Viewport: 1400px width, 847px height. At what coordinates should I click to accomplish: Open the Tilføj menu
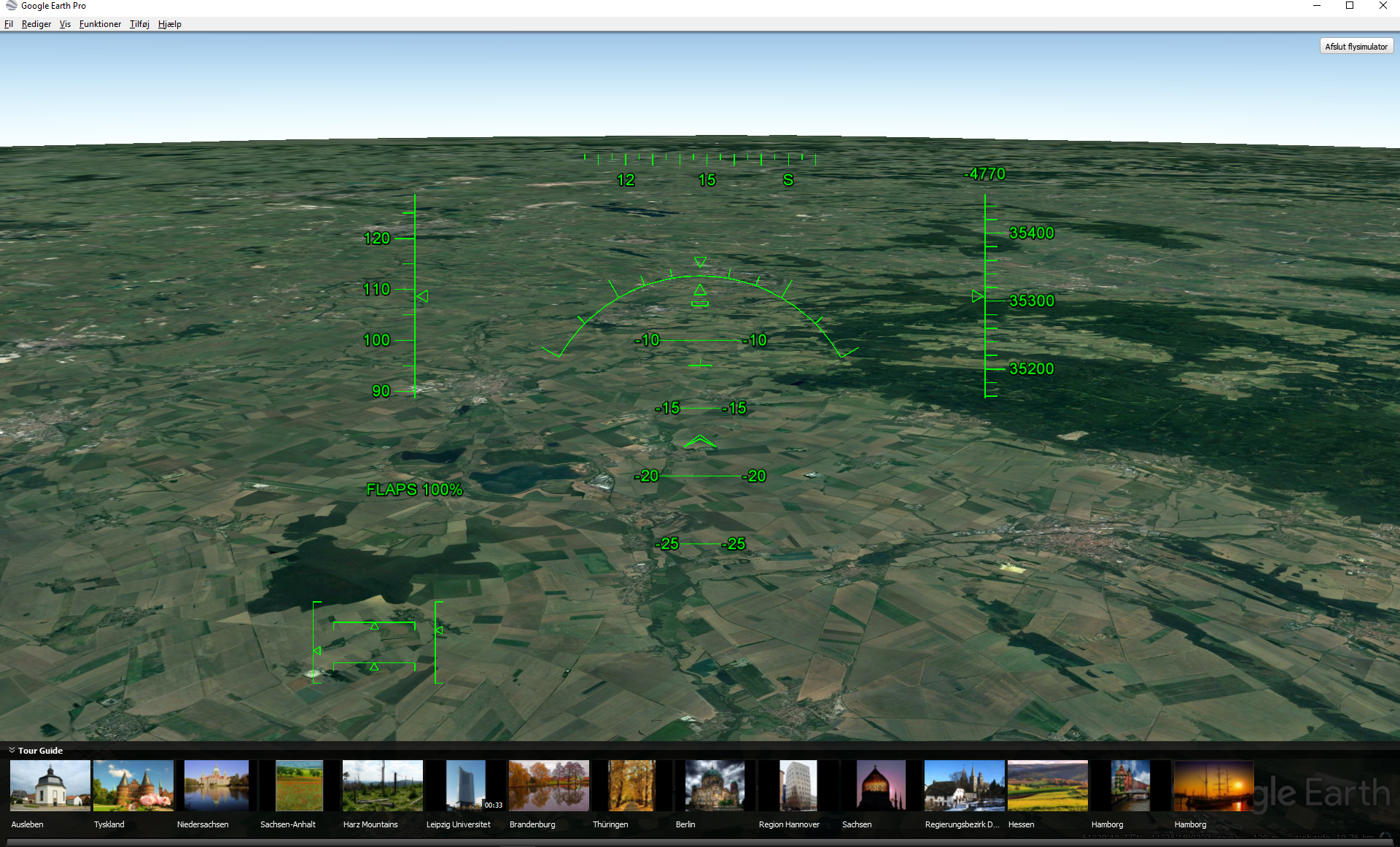[x=139, y=24]
